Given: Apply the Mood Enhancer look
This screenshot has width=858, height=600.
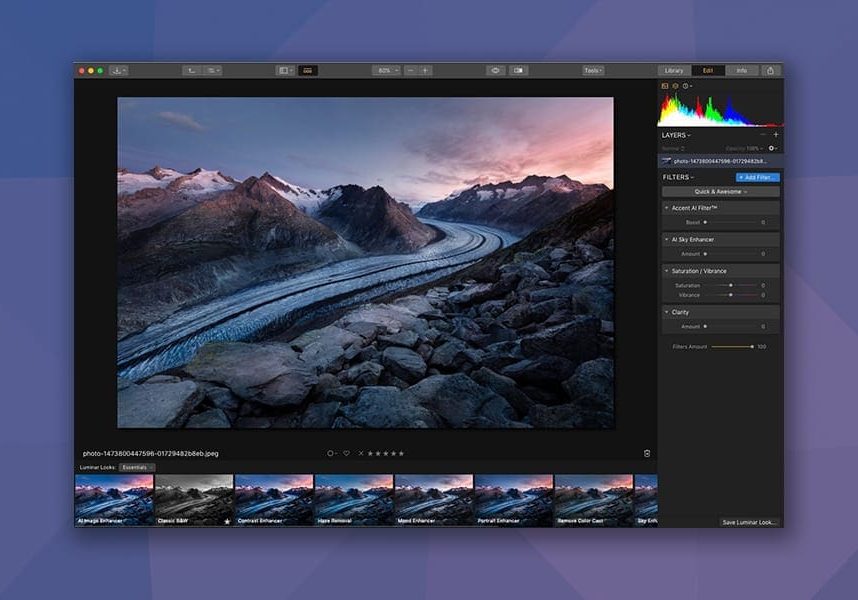Looking at the screenshot, I should tap(433, 500).
